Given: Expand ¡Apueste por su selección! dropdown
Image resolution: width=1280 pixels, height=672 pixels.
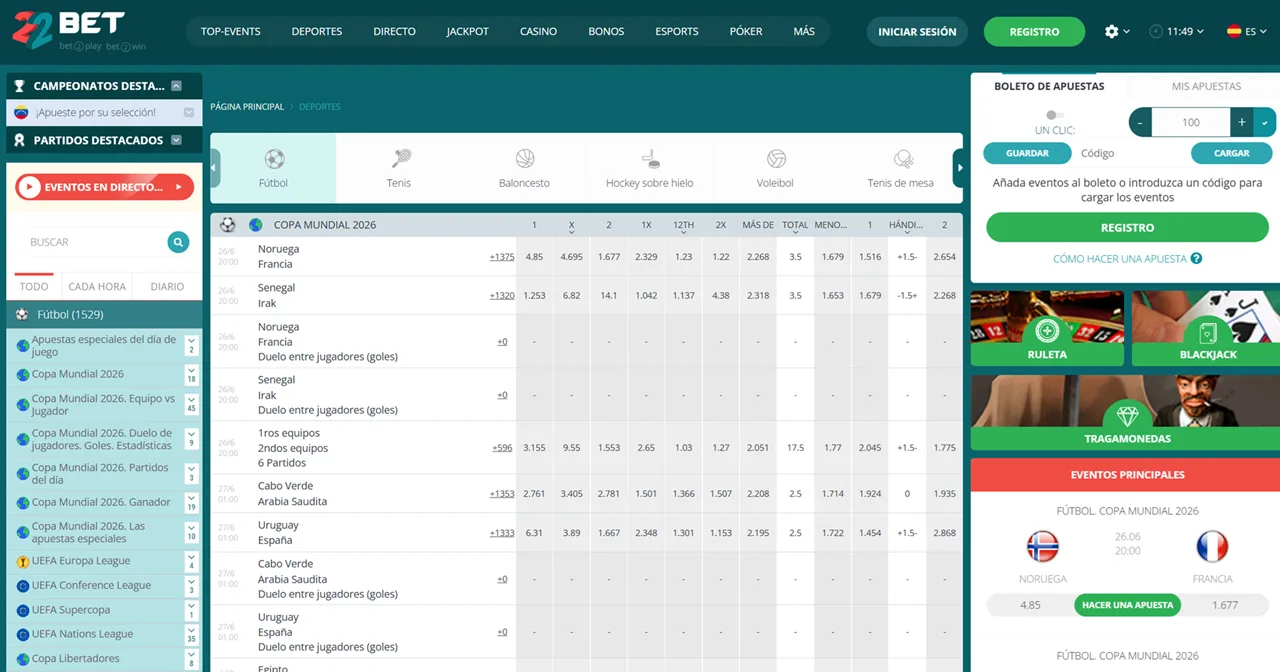Looking at the screenshot, I should tap(189, 113).
